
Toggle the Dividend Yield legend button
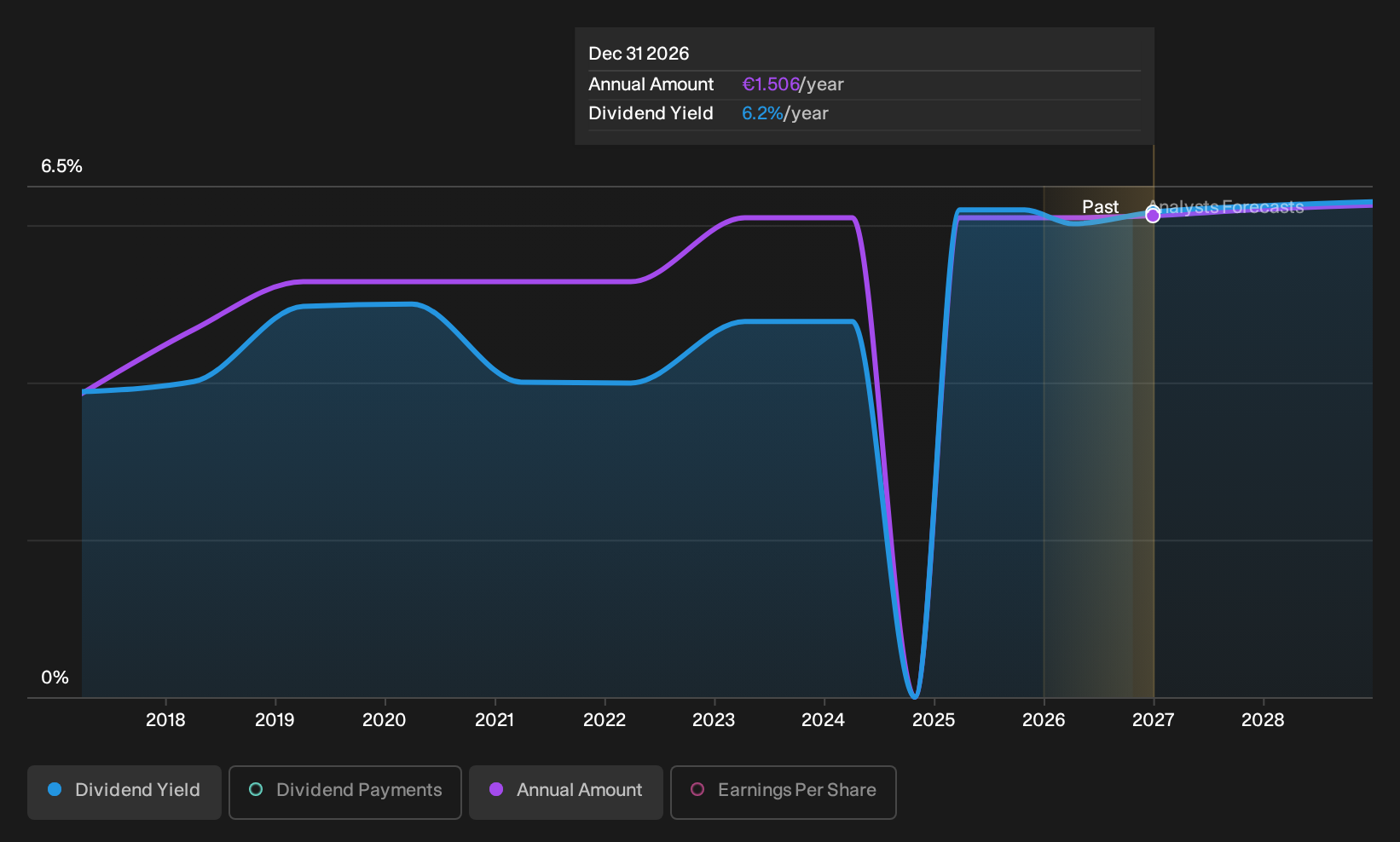[124, 793]
